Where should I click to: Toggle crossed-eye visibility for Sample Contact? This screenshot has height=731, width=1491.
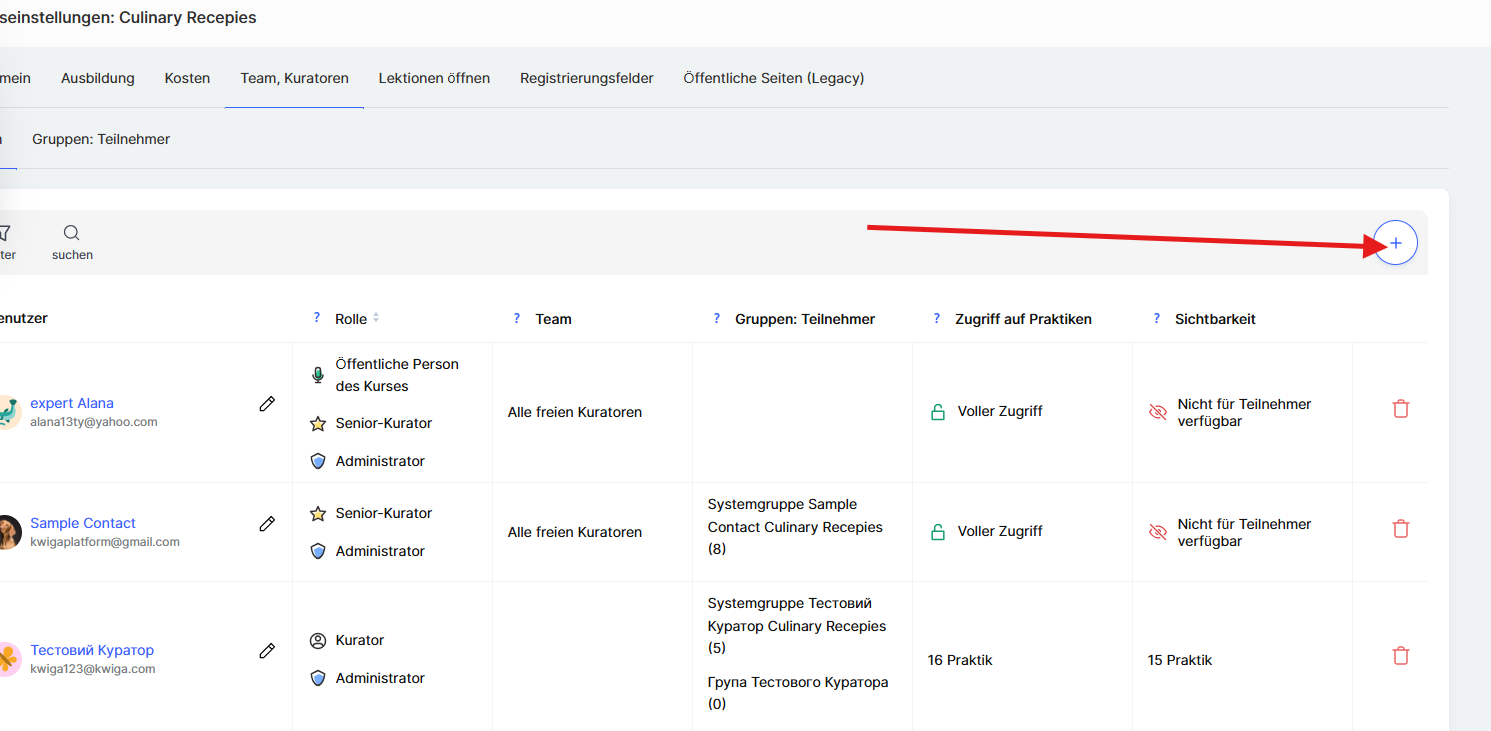point(1158,532)
